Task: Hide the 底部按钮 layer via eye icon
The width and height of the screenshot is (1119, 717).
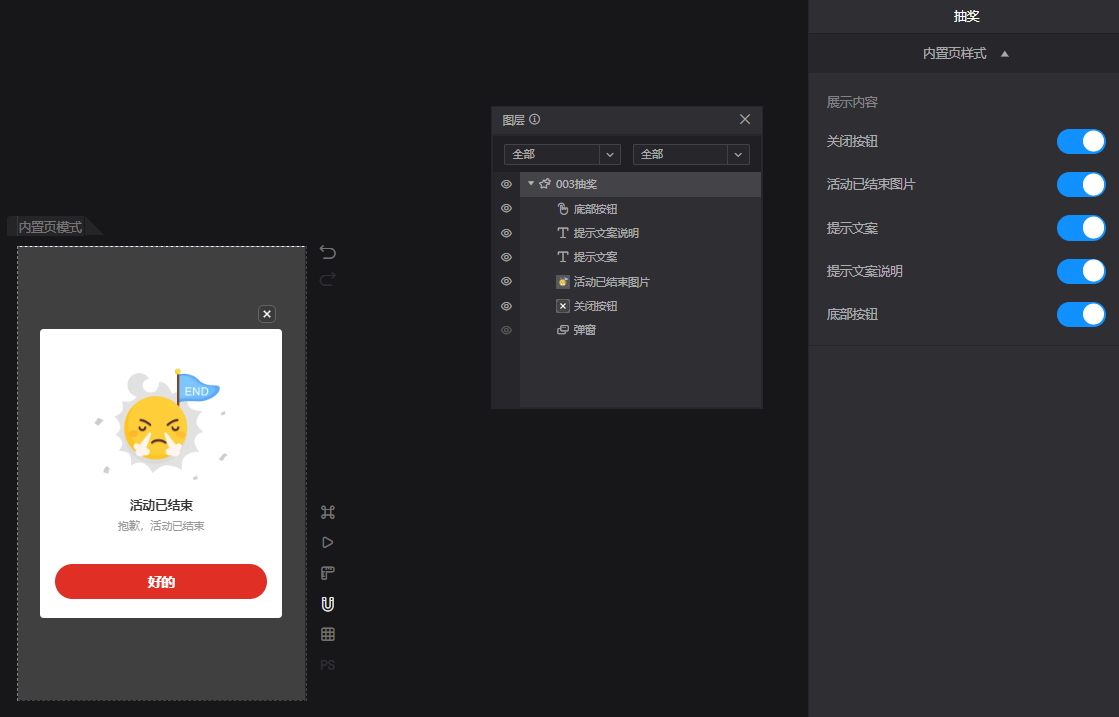Action: click(x=506, y=208)
